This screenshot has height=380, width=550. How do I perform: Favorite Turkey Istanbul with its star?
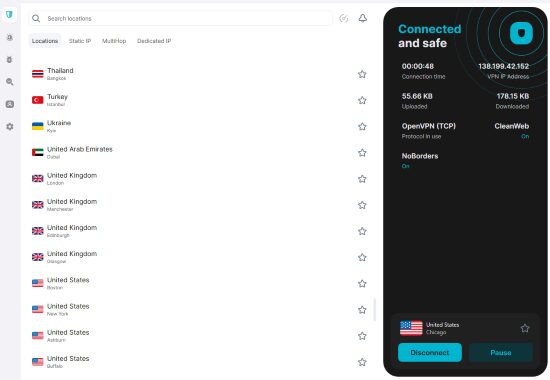tap(362, 100)
